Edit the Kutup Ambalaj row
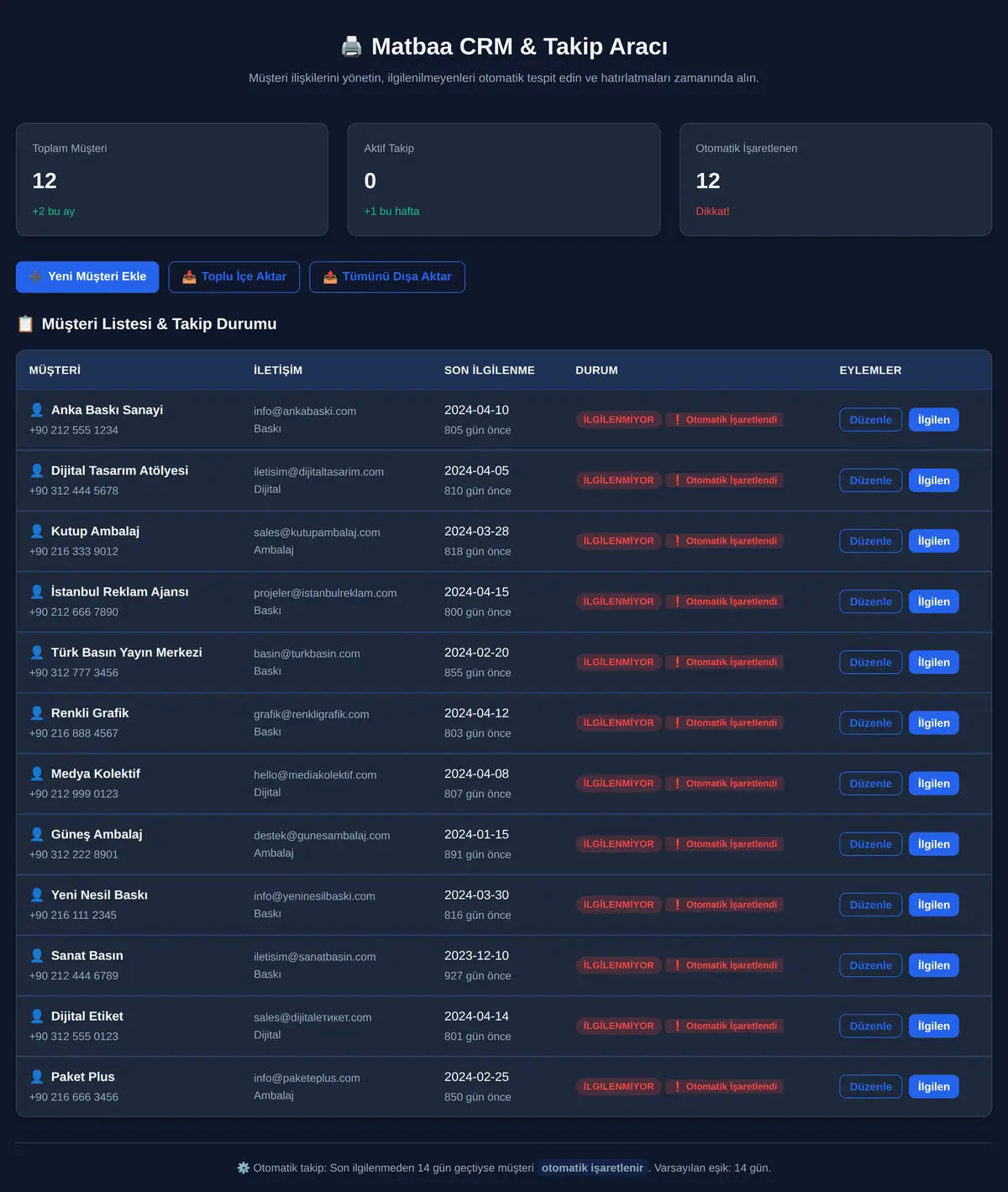1008x1192 pixels. tap(871, 541)
